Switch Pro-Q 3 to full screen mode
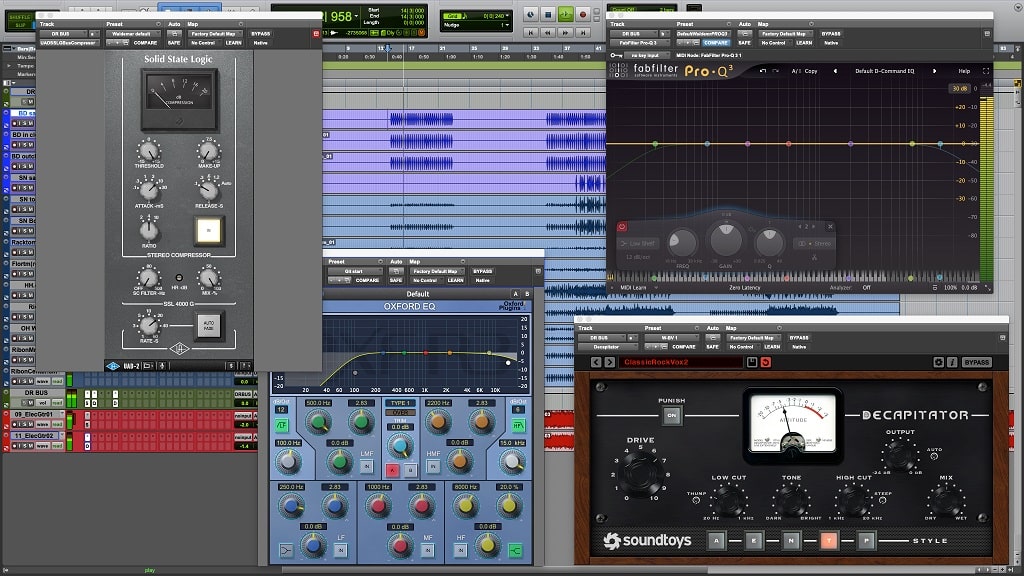 985,71
